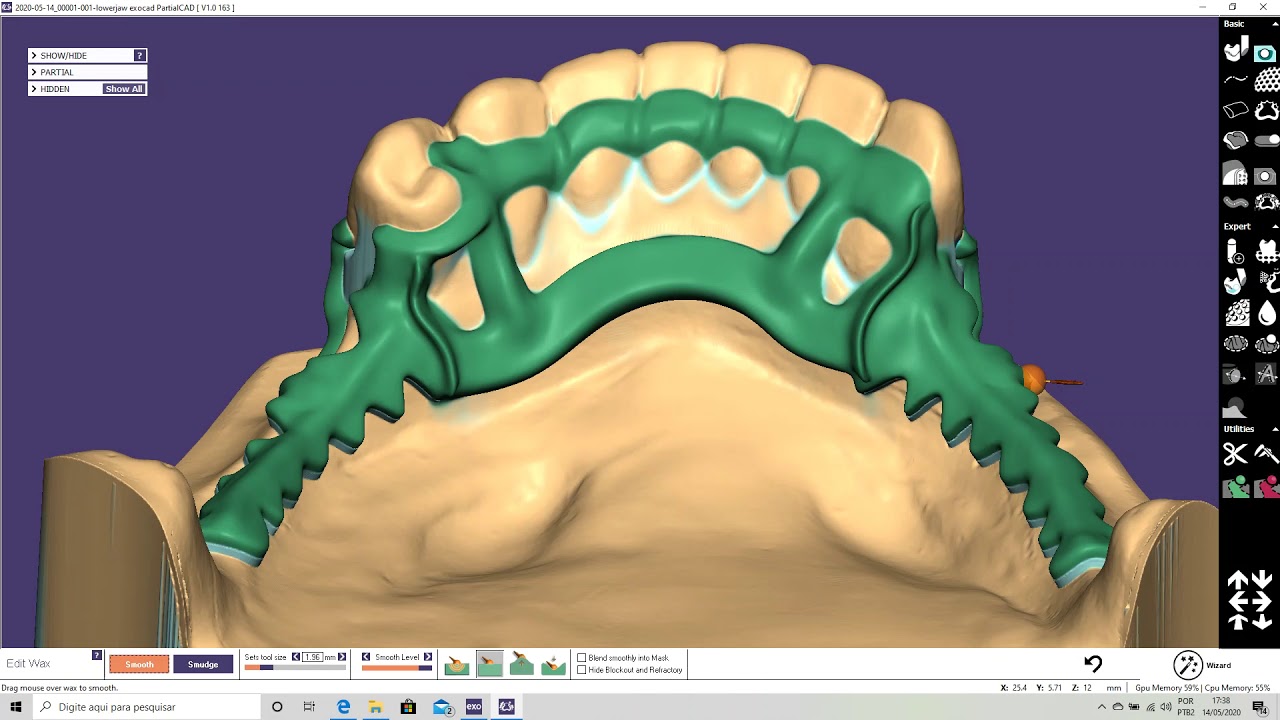This screenshot has width=1280, height=720.
Task: Click the tool size value field
Action: tap(313, 657)
